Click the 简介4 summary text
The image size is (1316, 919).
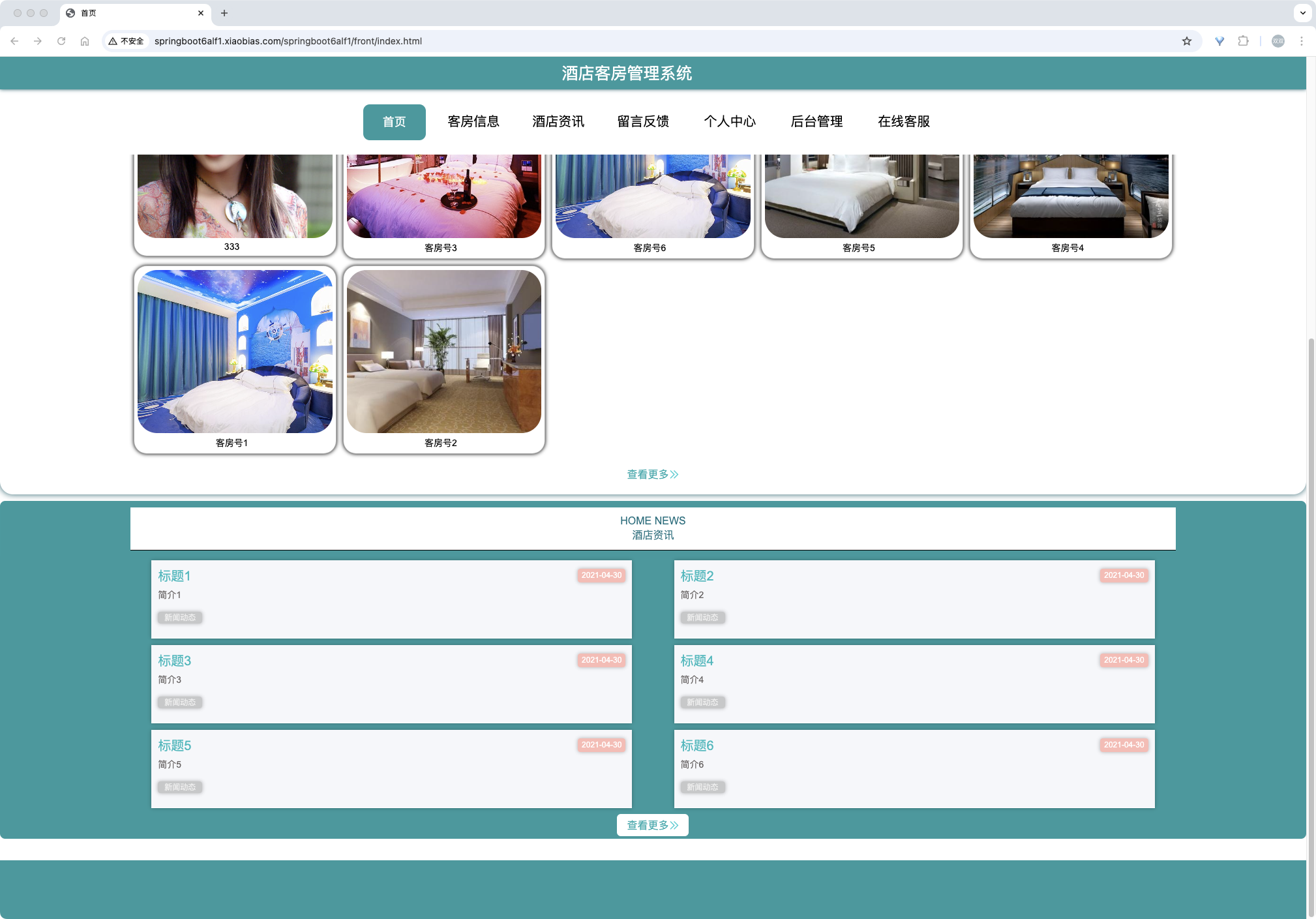(x=692, y=680)
